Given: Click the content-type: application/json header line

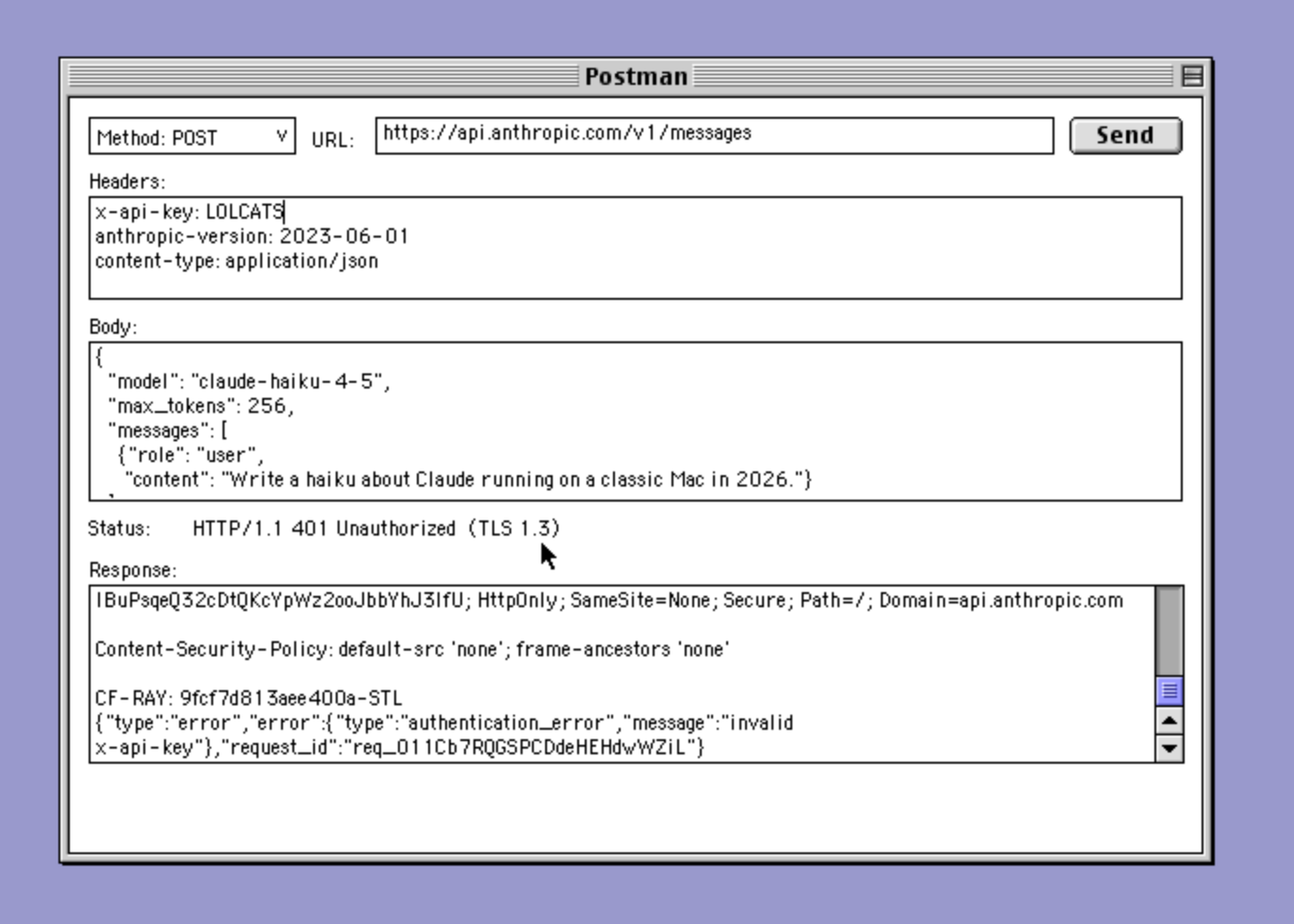Looking at the screenshot, I should (x=236, y=261).
